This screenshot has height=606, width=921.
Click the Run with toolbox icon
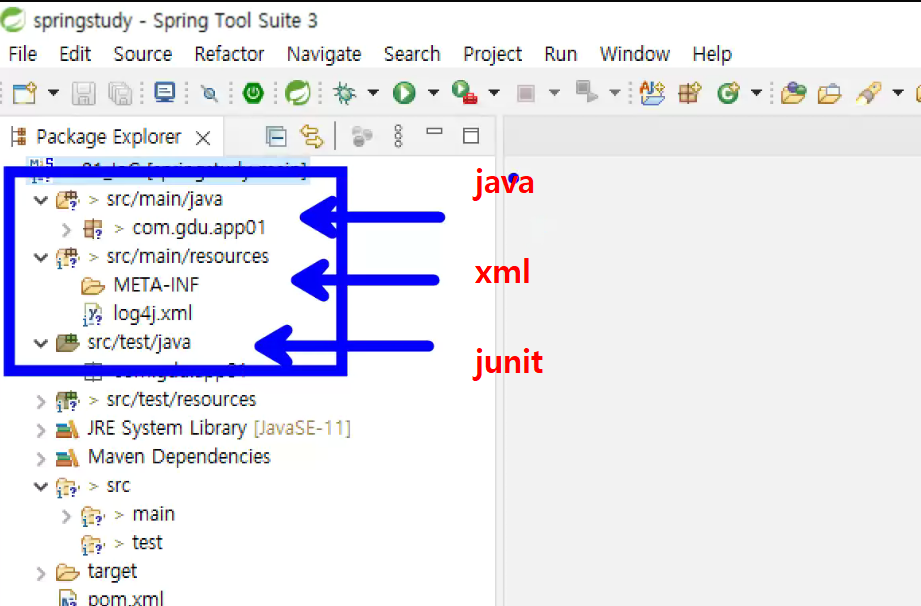click(465, 93)
